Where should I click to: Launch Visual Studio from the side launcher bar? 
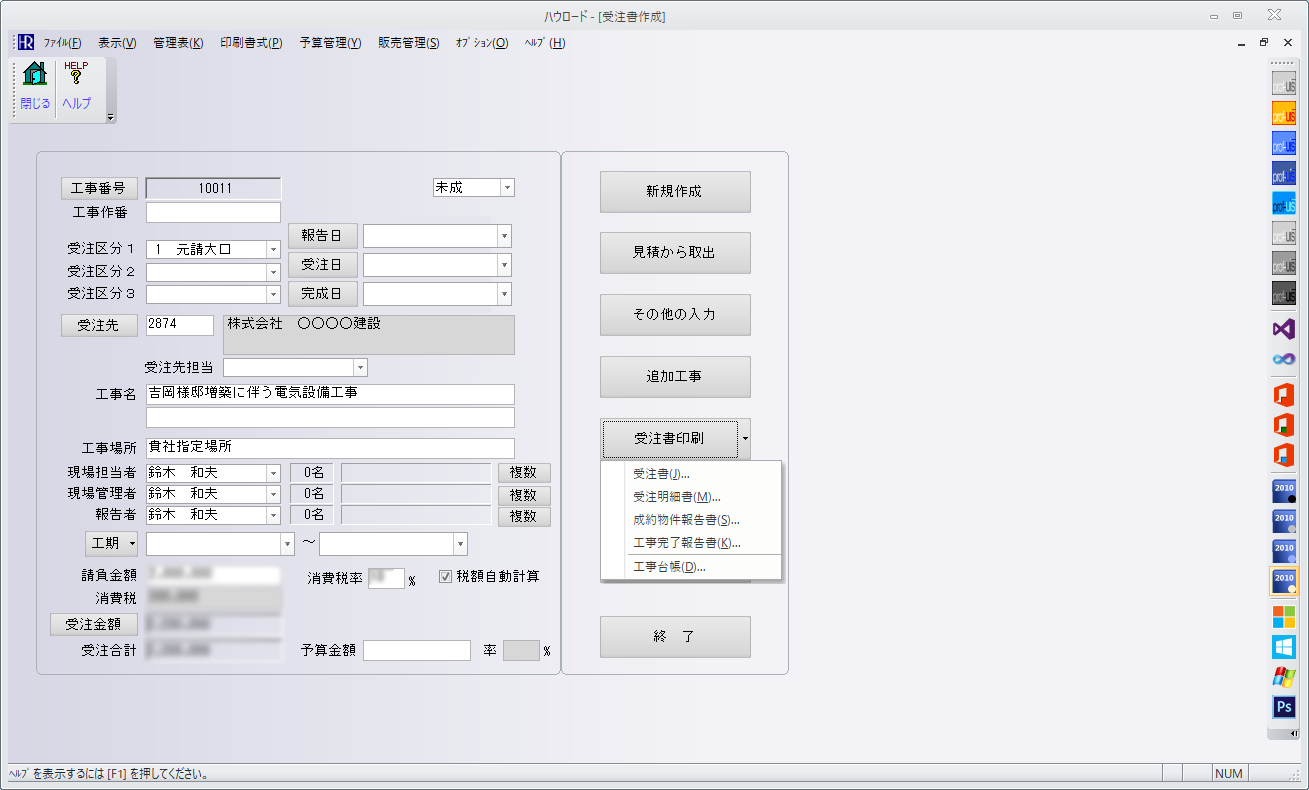1283,328
